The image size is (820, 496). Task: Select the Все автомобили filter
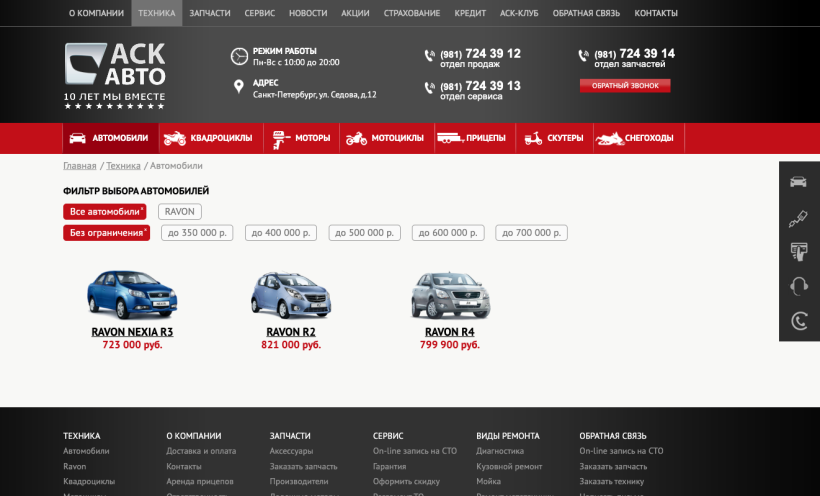[105, 211]
